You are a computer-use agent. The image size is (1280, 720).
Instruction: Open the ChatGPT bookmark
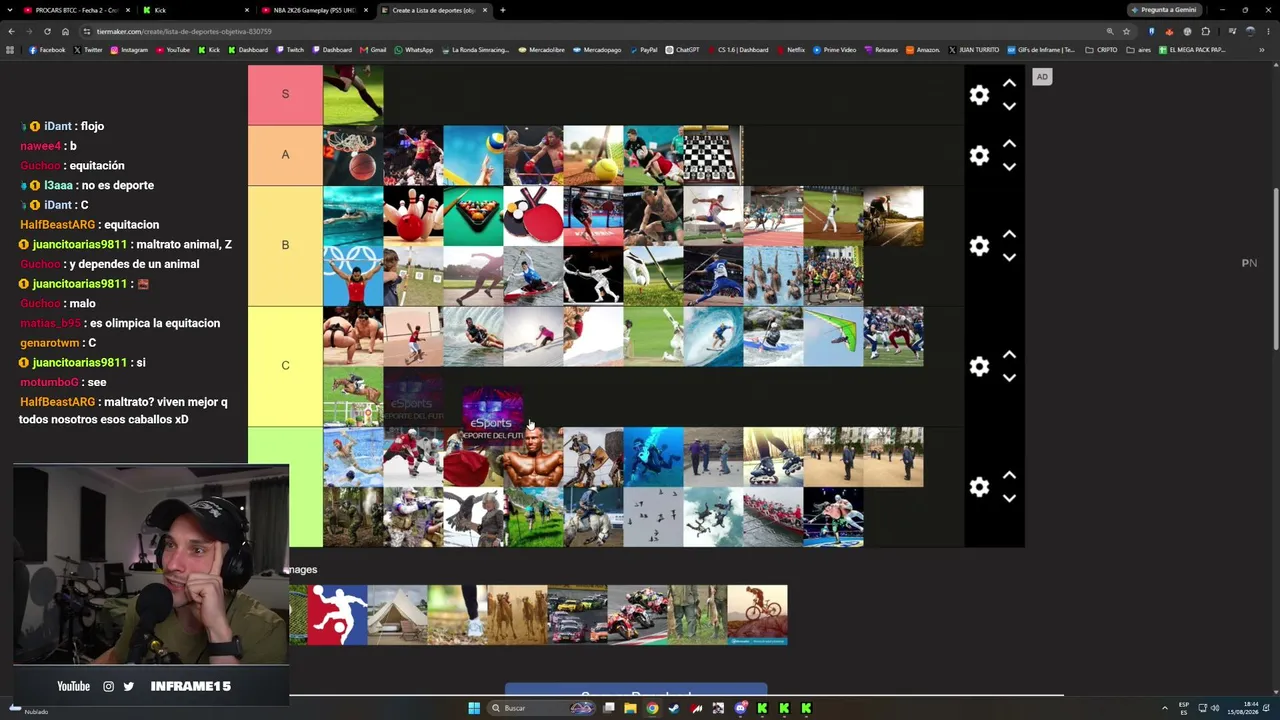pos(682,50)
